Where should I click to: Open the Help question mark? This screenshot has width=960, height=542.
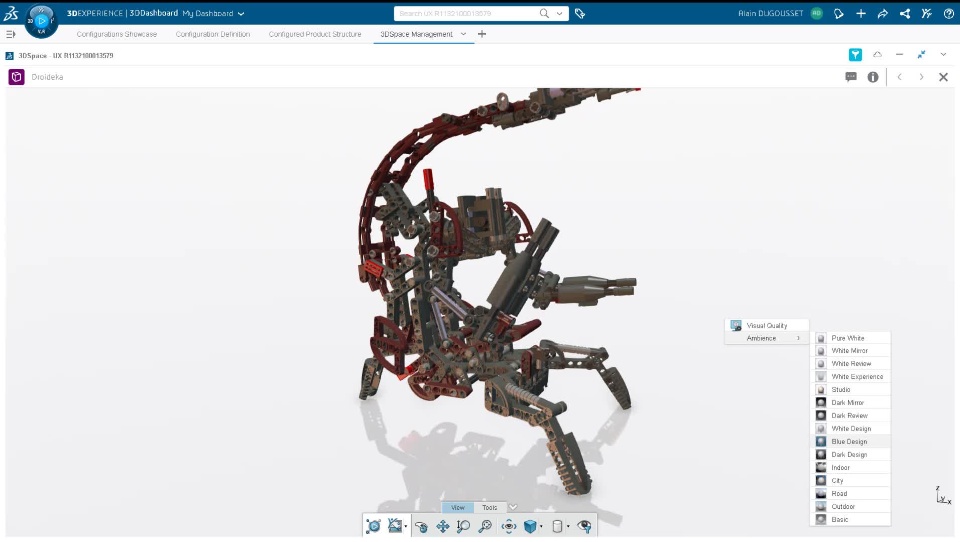(949, 13)
